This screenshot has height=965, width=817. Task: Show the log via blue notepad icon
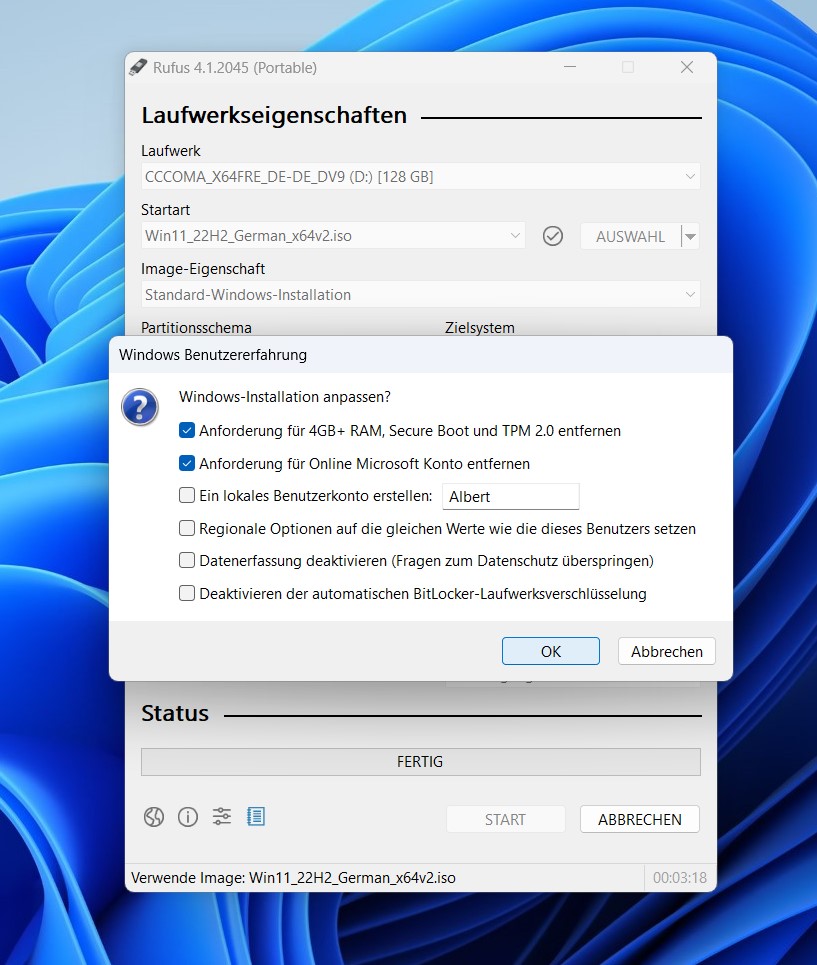[x=256, y=817]
